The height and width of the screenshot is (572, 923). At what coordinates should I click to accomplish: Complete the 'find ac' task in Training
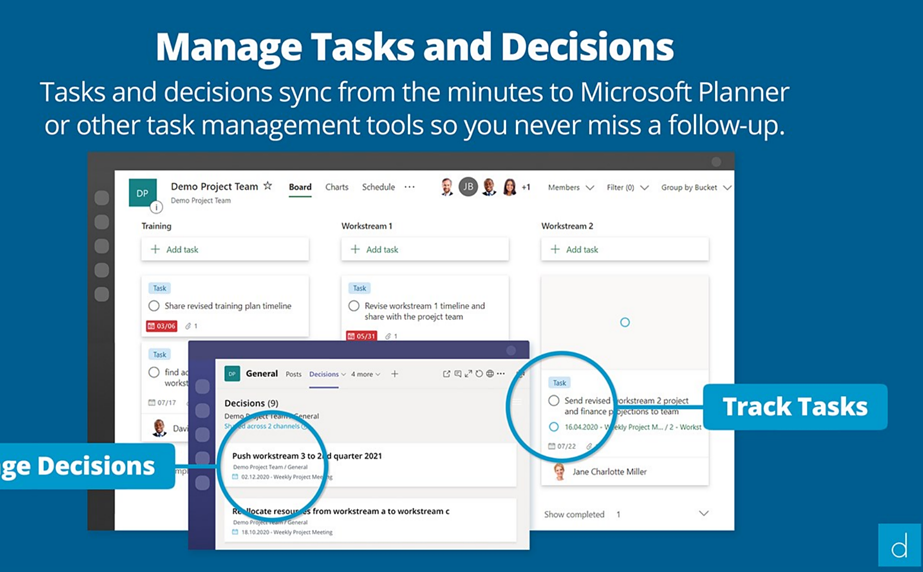click(154, 372)
